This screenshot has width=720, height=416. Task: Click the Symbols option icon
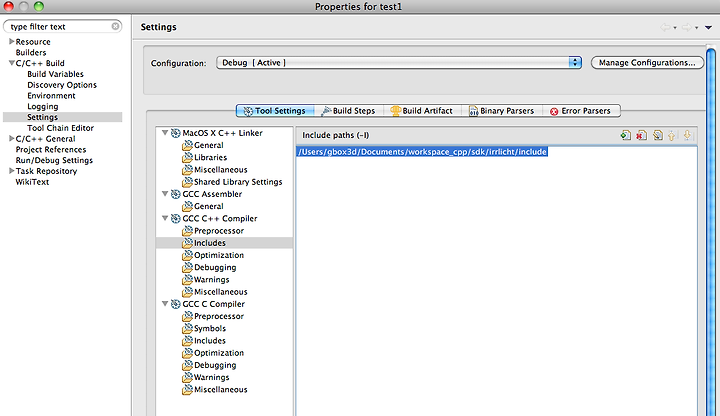187,328
